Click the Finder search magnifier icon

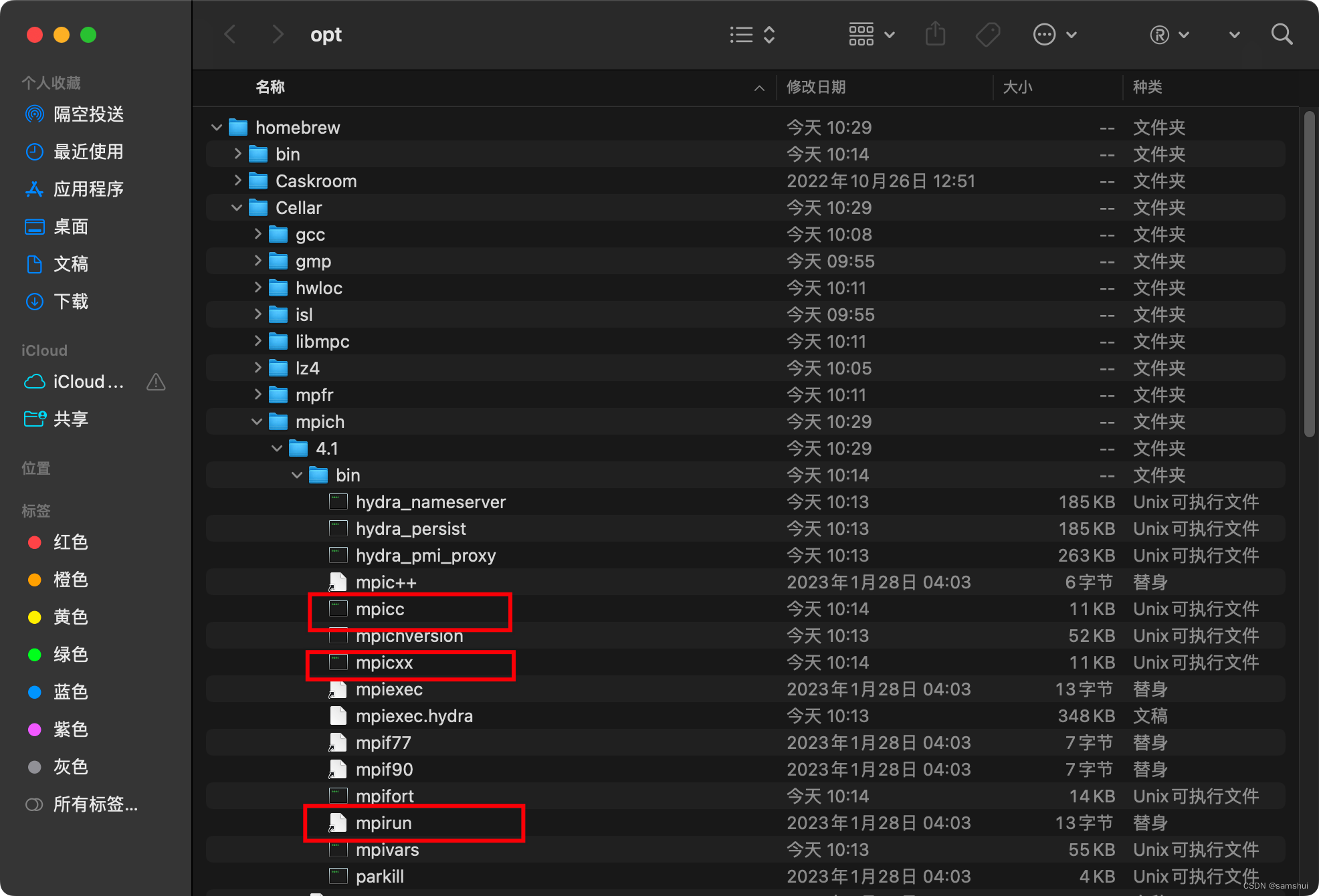click(x=1281, y=35)
